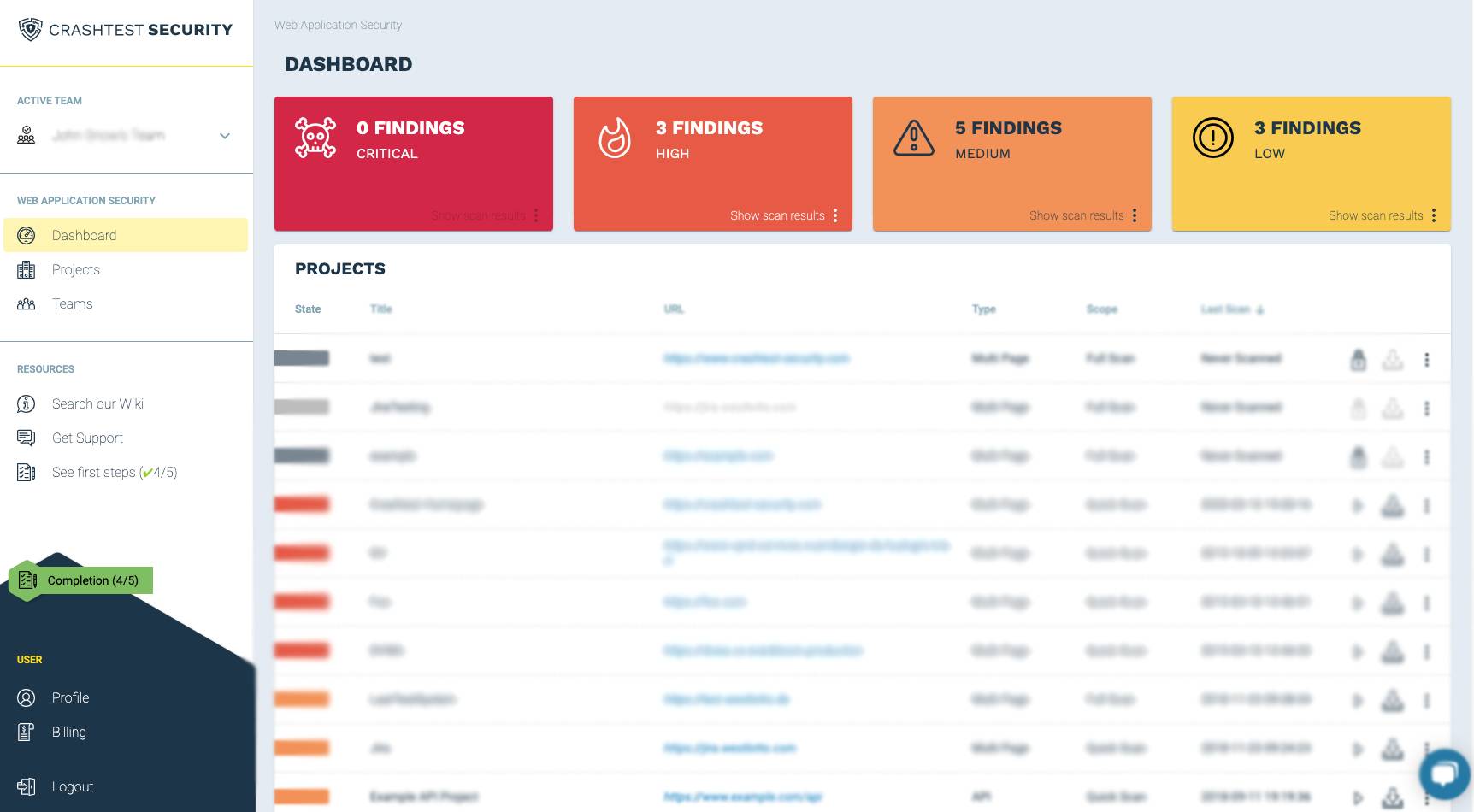Click the Get Support chat icon
Screen dimensions: 1474x812
[x=27, y=438]
